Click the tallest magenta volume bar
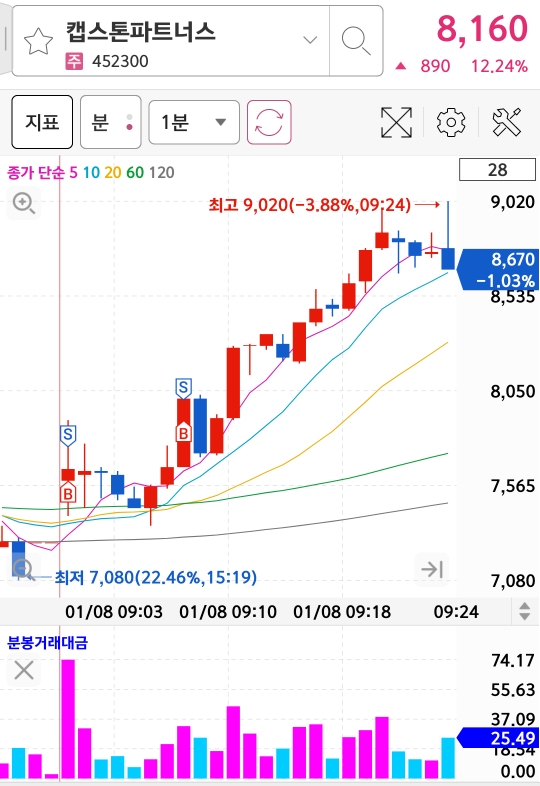This screenshot has height=786, width=540. click(68, 719)
